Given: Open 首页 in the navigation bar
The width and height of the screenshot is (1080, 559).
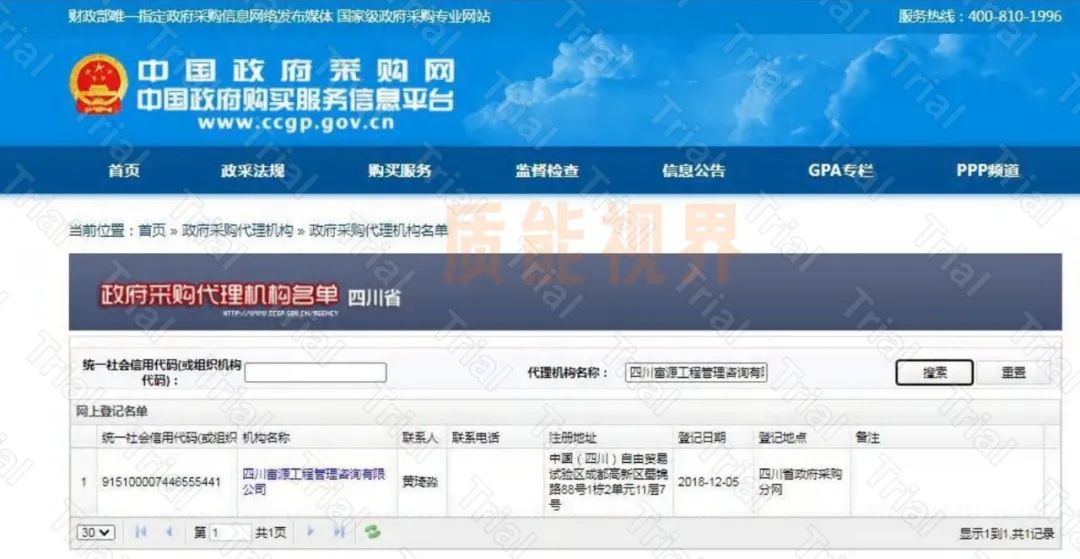Looking at the screenshot, I should tap(124, 171).
